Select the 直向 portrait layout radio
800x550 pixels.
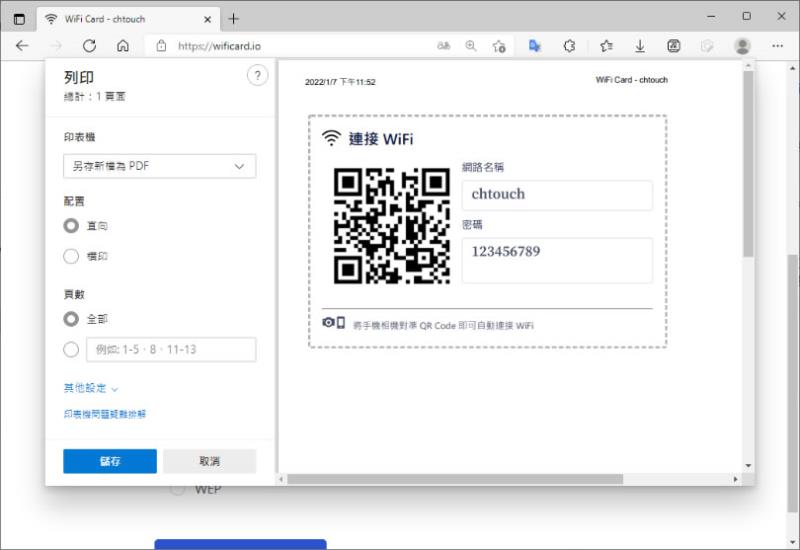(x=71, y=226)
